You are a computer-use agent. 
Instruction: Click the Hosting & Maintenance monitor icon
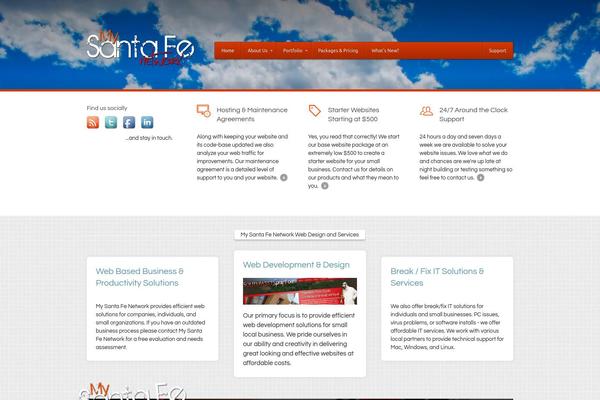[x=204, y=111]
